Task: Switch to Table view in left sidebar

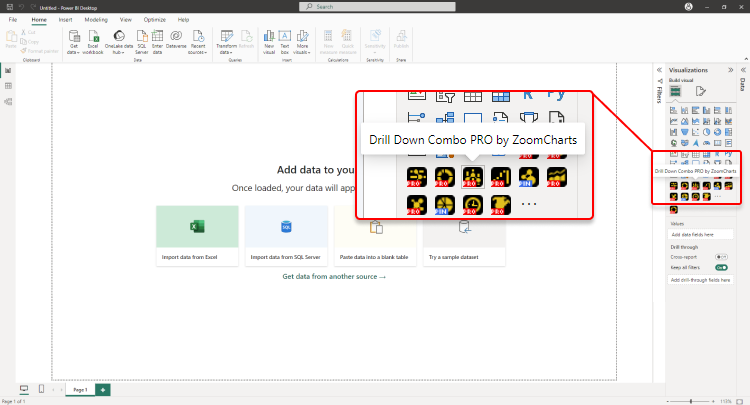Action: [x=8, y=86]
